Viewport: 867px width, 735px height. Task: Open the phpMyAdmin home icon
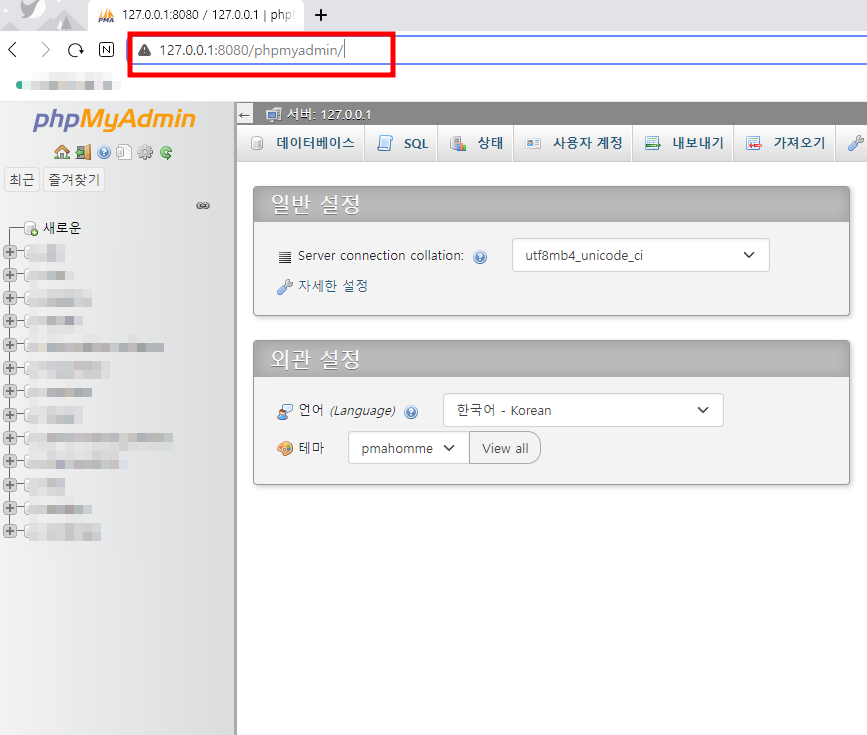click(62, 152)
